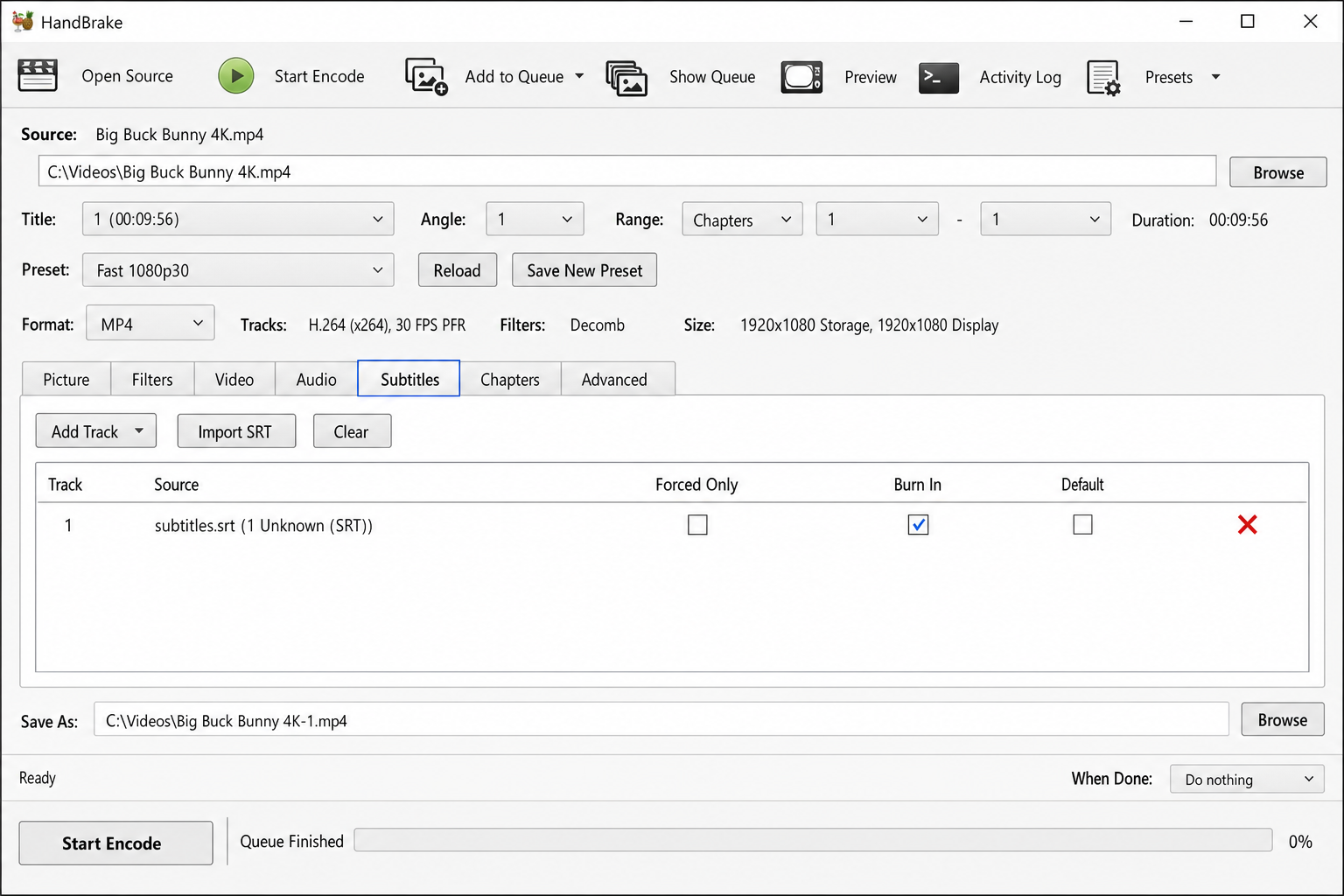Switch to the Filters tab
Viewport: 1344px width, 896px height.
click(x=152, y=379)
